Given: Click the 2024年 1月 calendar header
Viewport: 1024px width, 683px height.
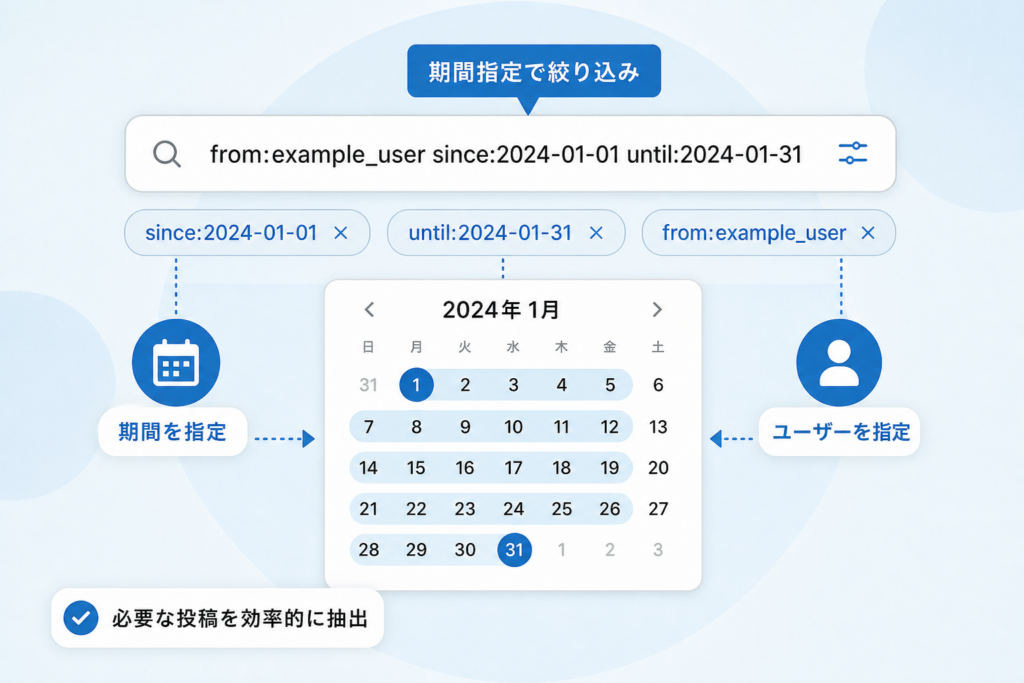Looking at the screenshot, I should pyautogui.click(x=501, y=310).
